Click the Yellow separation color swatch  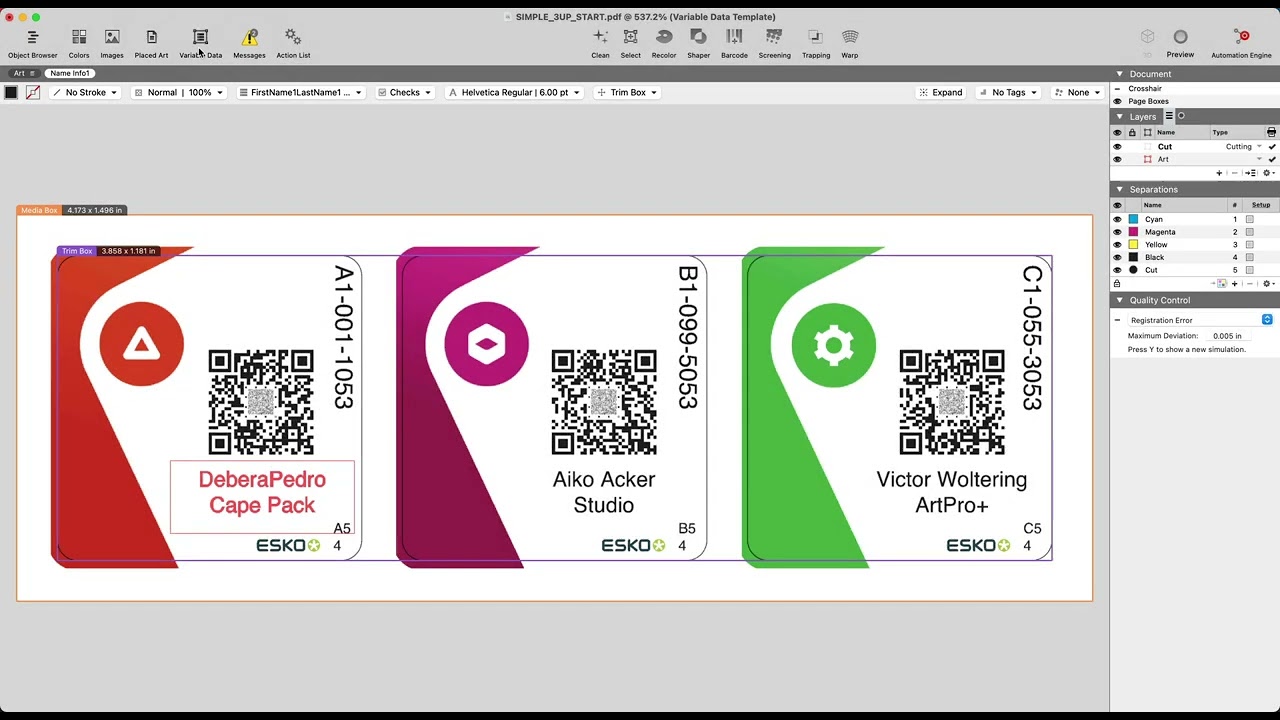(x=1133, y=245)
